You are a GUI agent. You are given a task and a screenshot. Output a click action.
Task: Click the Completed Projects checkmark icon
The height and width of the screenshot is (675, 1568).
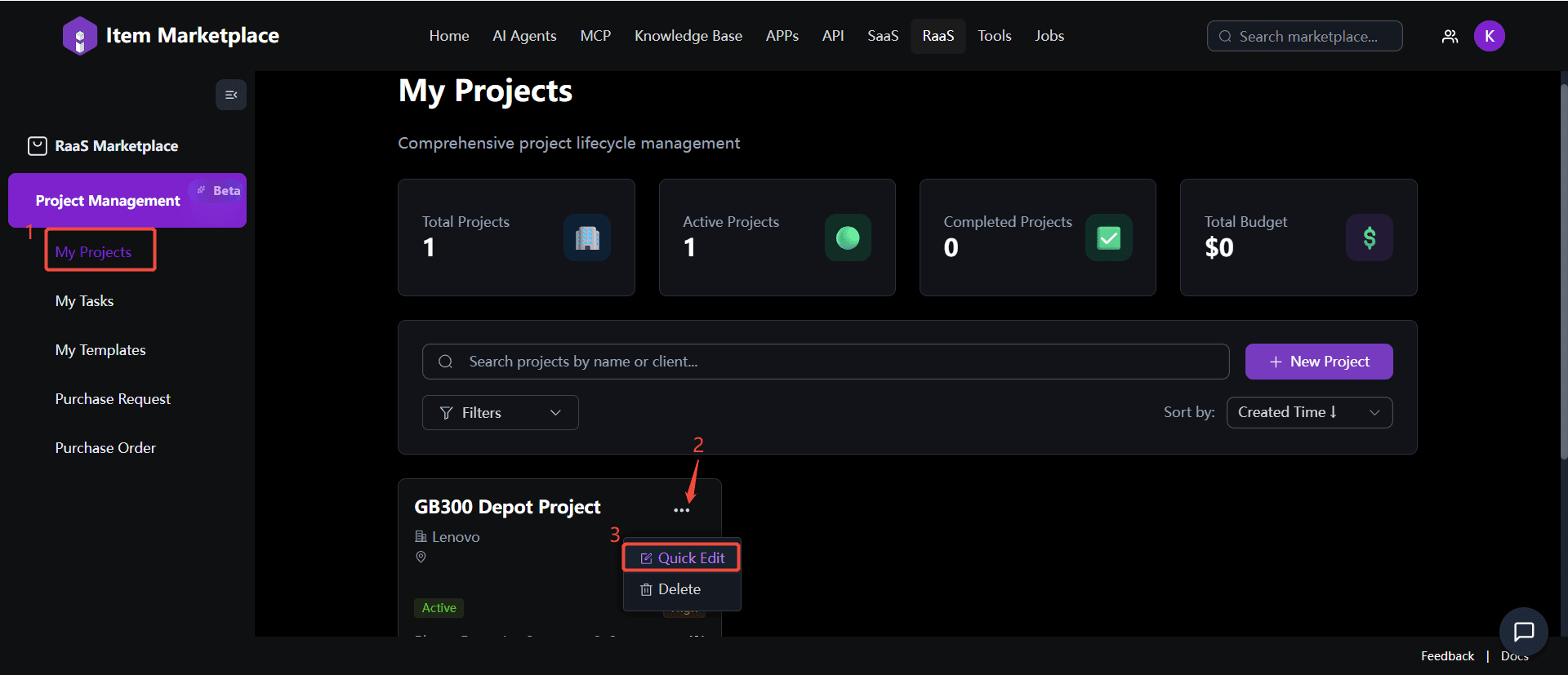coord(1108,238)
